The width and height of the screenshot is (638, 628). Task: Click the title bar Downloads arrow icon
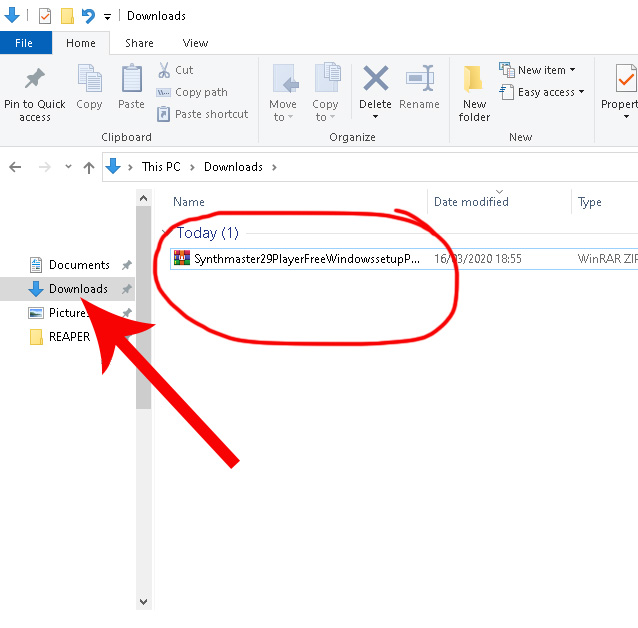pos(11,15)
